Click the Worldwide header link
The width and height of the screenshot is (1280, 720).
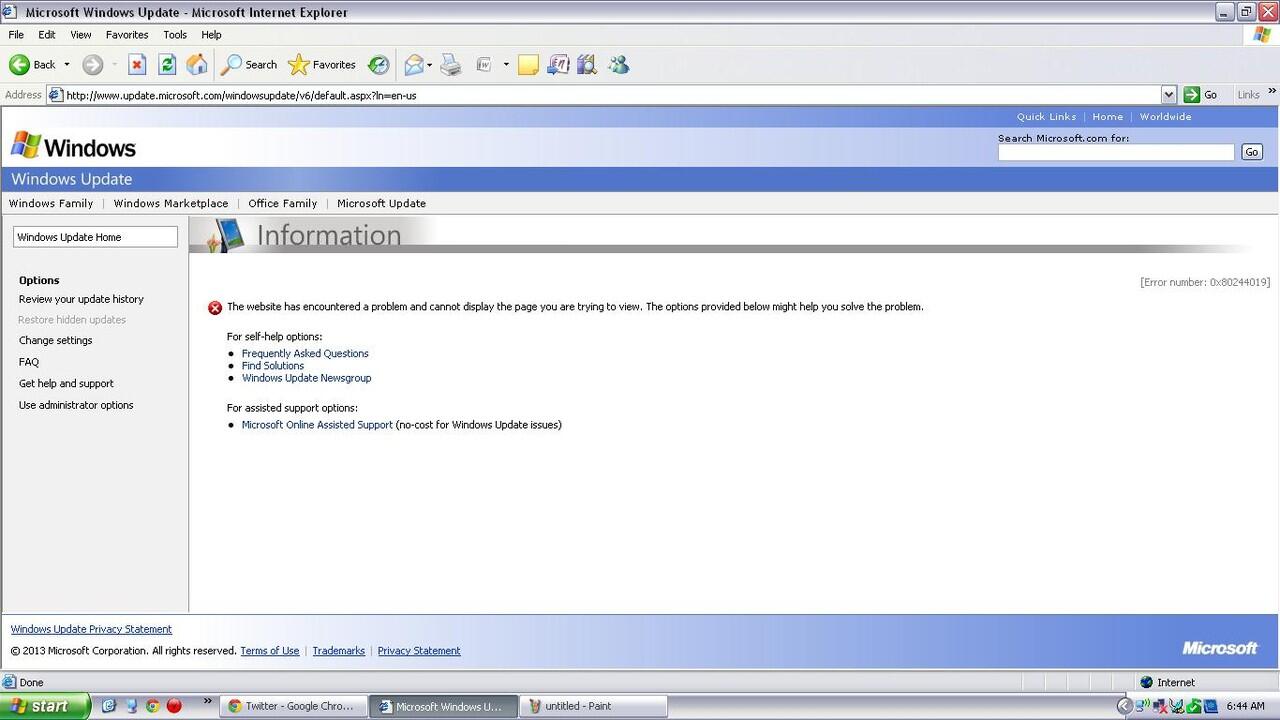tap(1165, 117)
